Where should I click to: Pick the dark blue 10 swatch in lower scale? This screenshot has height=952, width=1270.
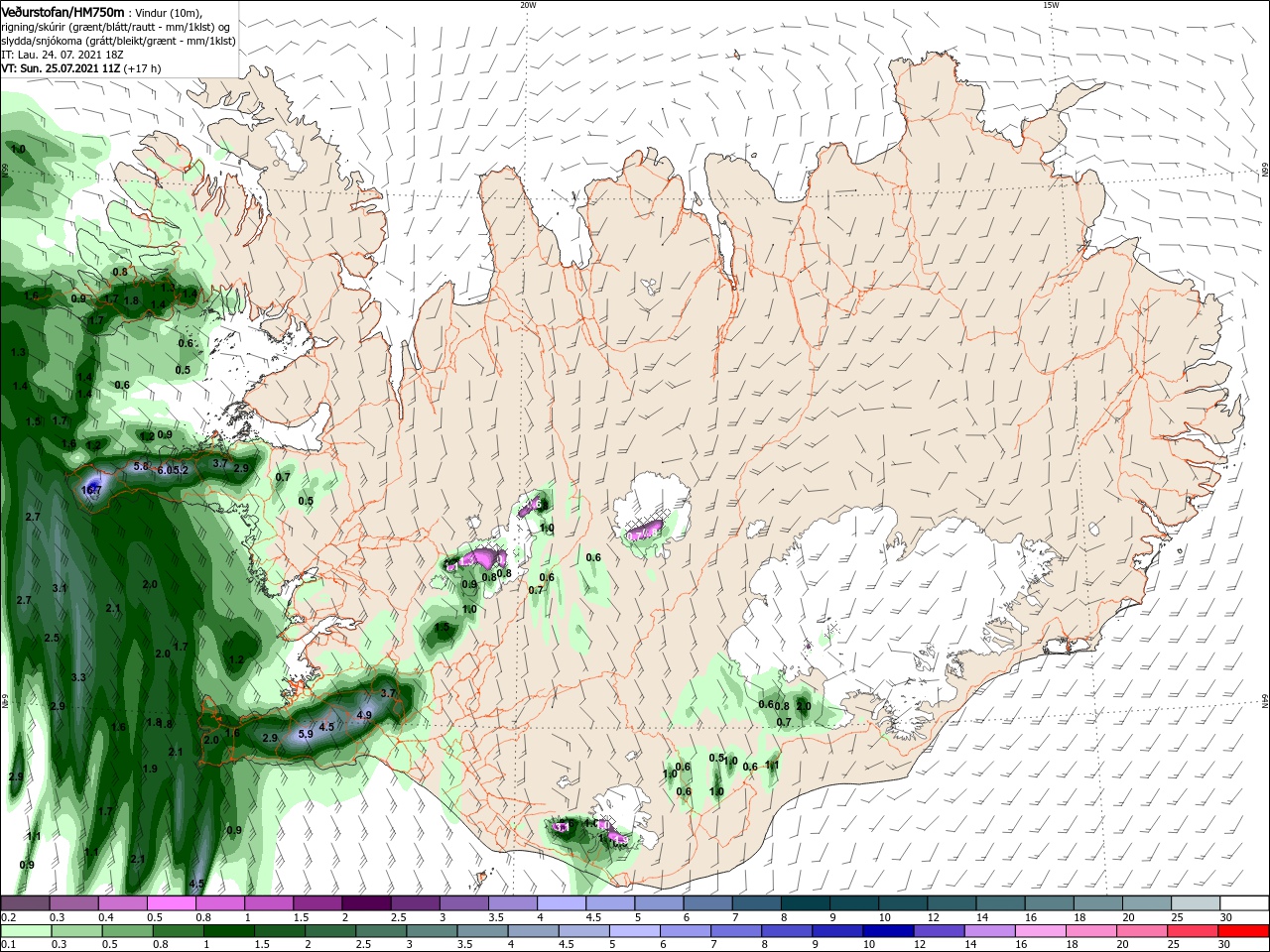[x=887, y=931]
